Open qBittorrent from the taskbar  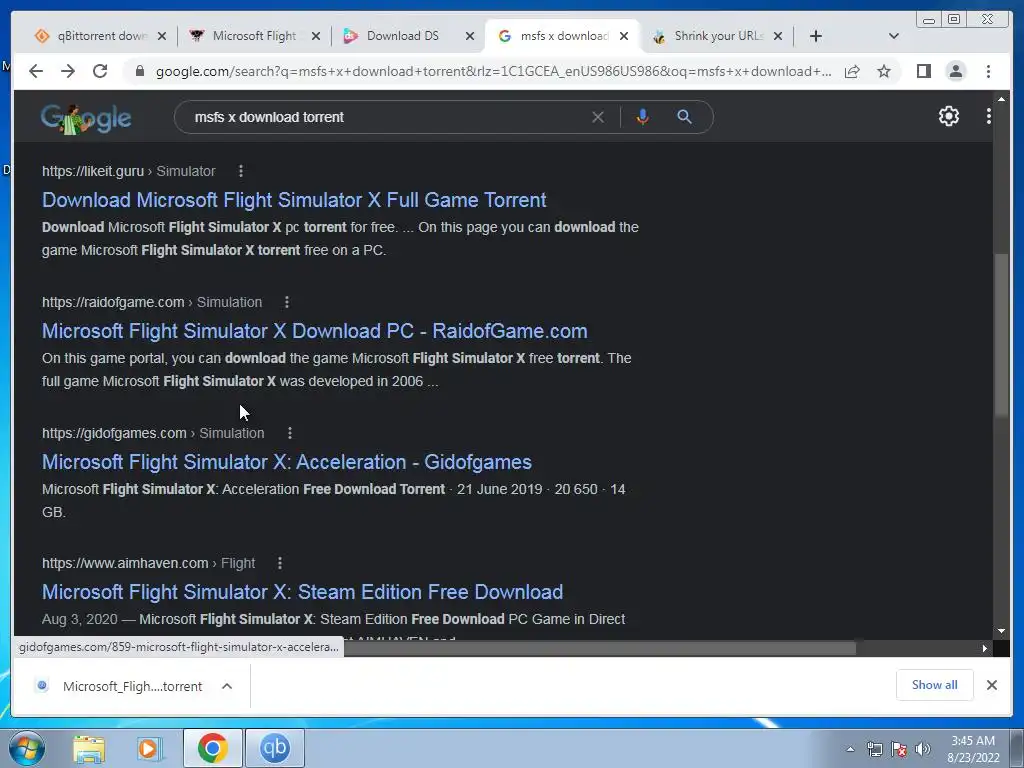pyautogui.click(x=275, y=748)
